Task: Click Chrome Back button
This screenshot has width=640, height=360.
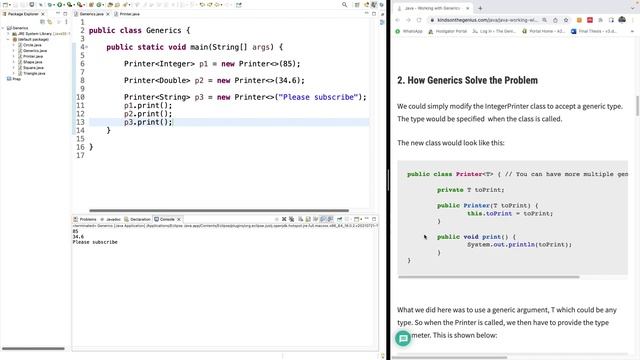Action: 398,20
